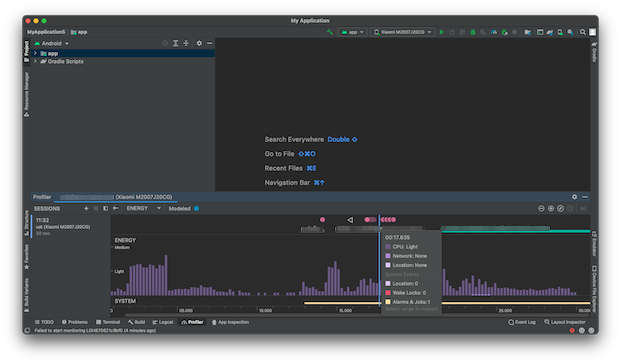Hide the Profiler tool window minus icon
The width and height of the screenshot is (621, 364).
585,197
